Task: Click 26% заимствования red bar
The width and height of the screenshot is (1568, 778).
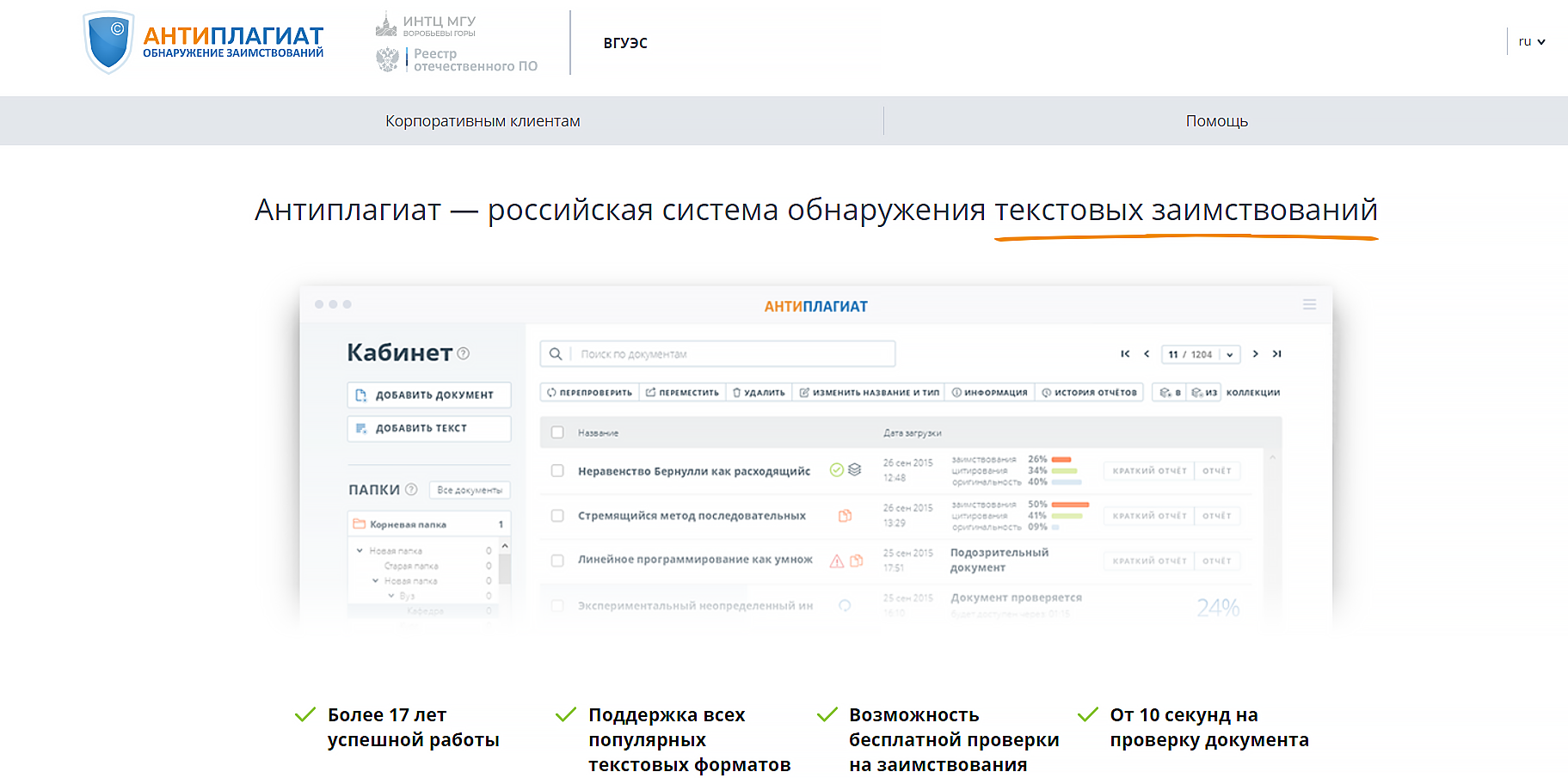Action: click(x=1061, y=459)
